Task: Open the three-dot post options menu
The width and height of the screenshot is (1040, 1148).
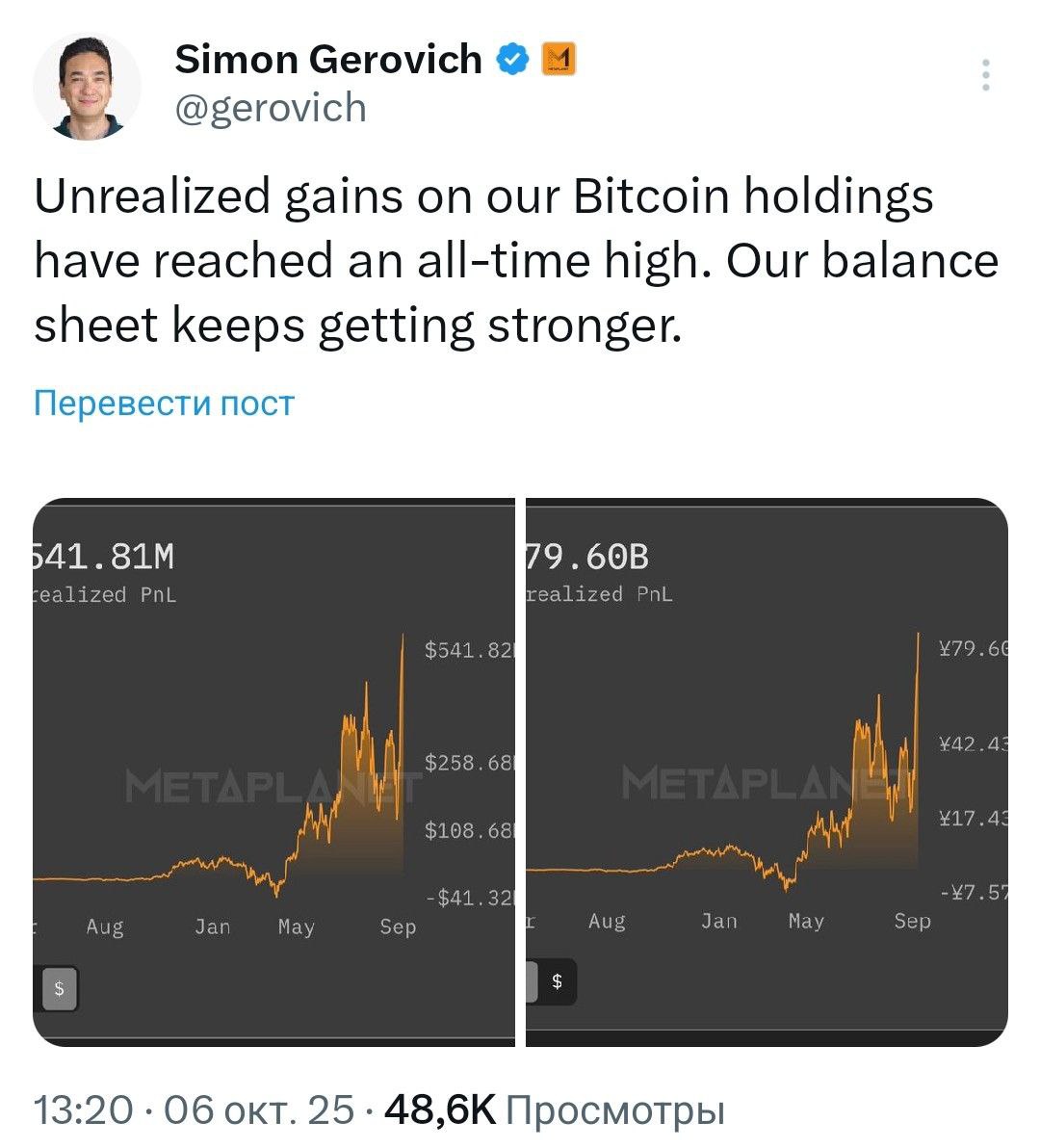Action: coord(985,75)
